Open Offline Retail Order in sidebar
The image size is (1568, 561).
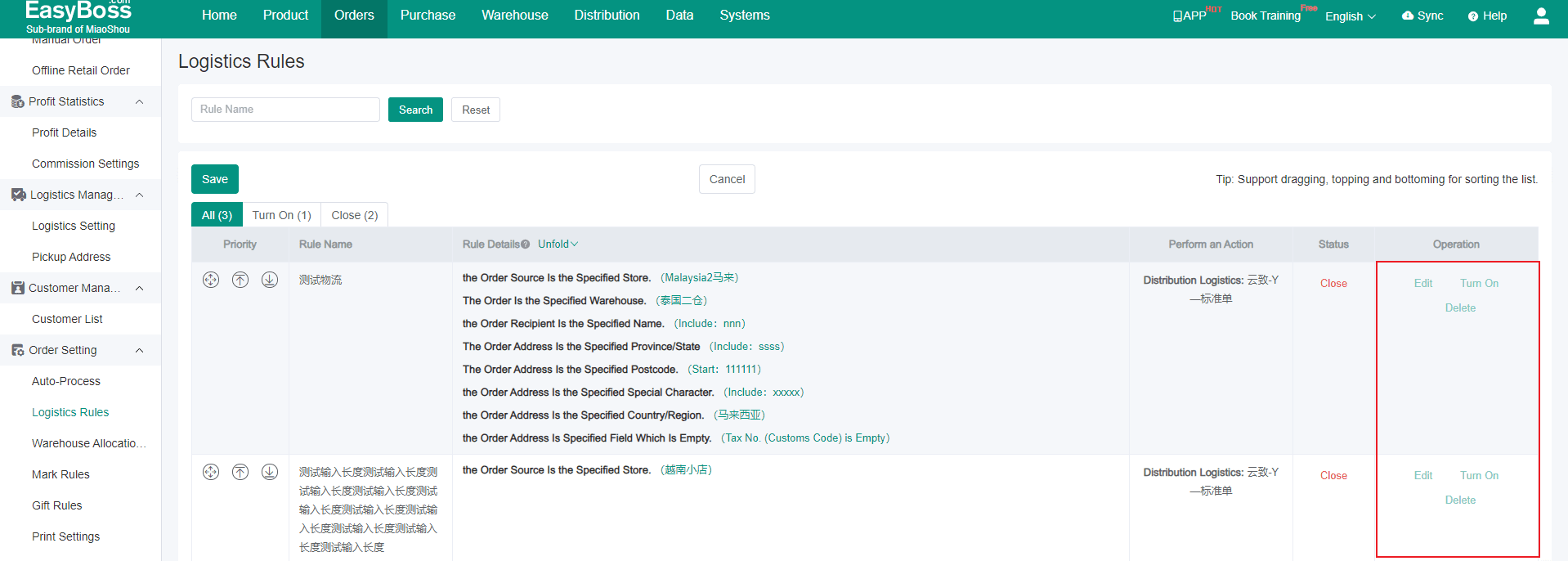point(81,70)
